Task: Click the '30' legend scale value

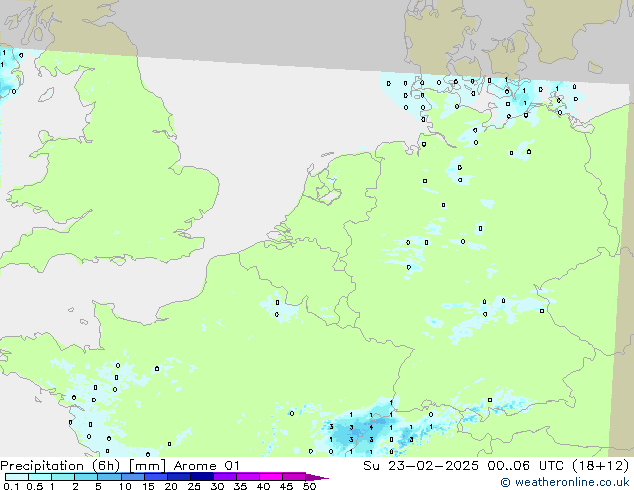Action: point(217,486)
